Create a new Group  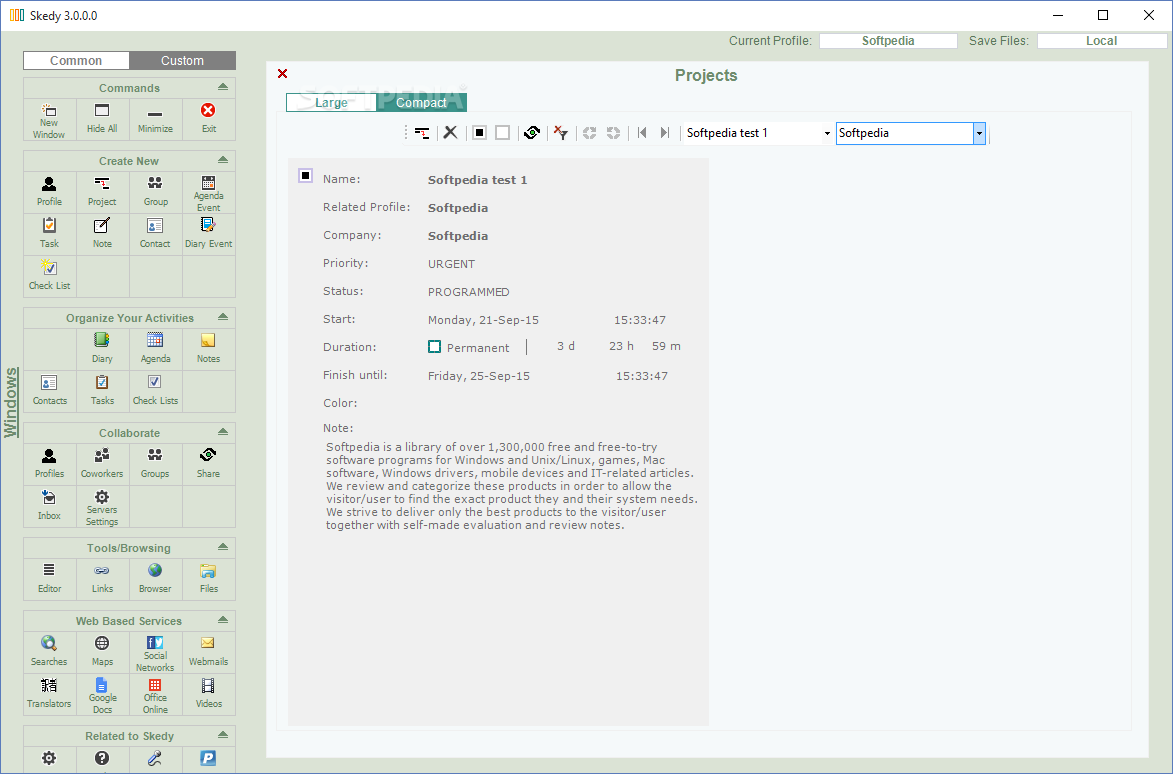(x=156, y=192)
